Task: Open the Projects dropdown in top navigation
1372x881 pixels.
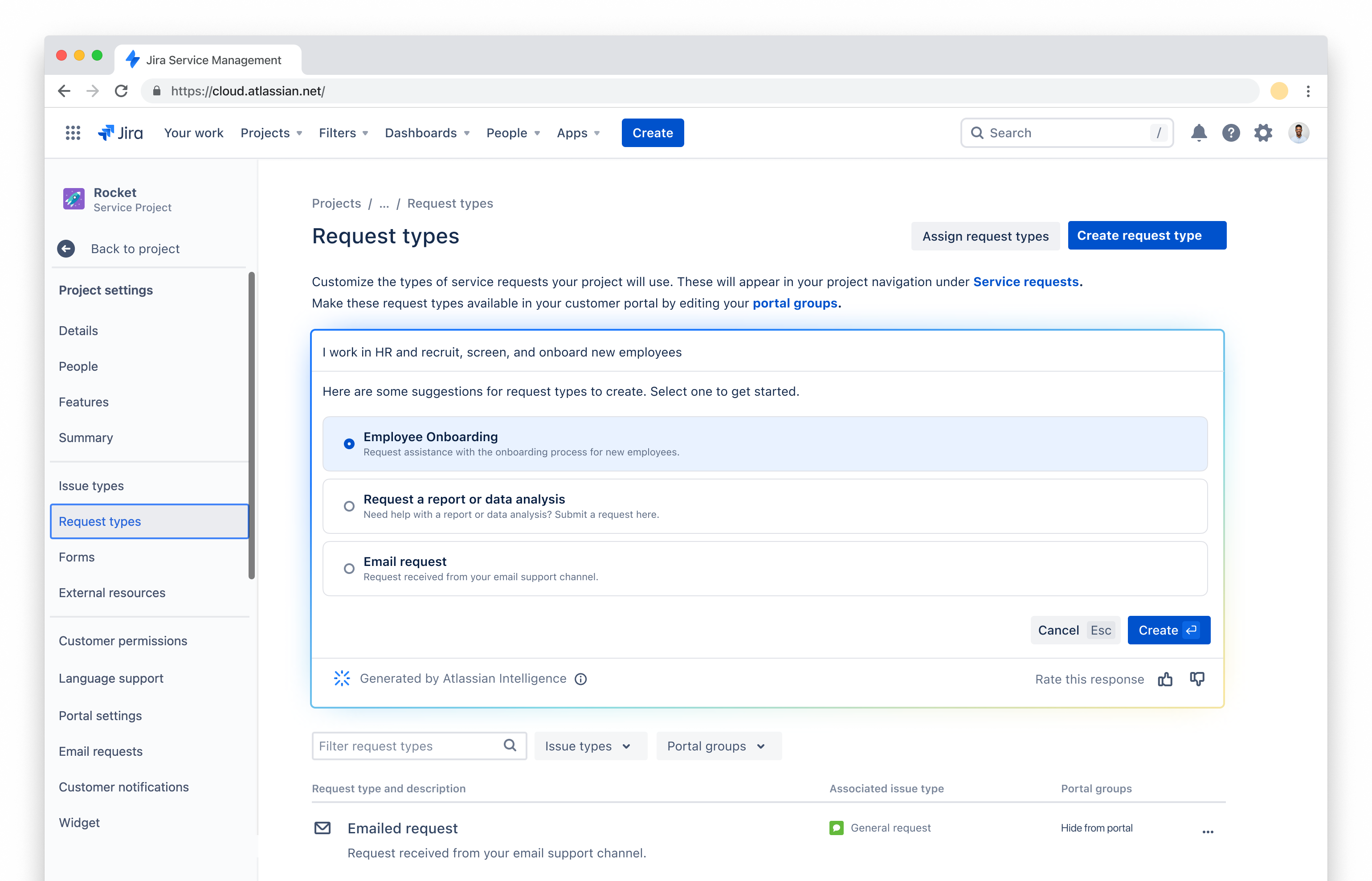Action: (x=271, y=133)
